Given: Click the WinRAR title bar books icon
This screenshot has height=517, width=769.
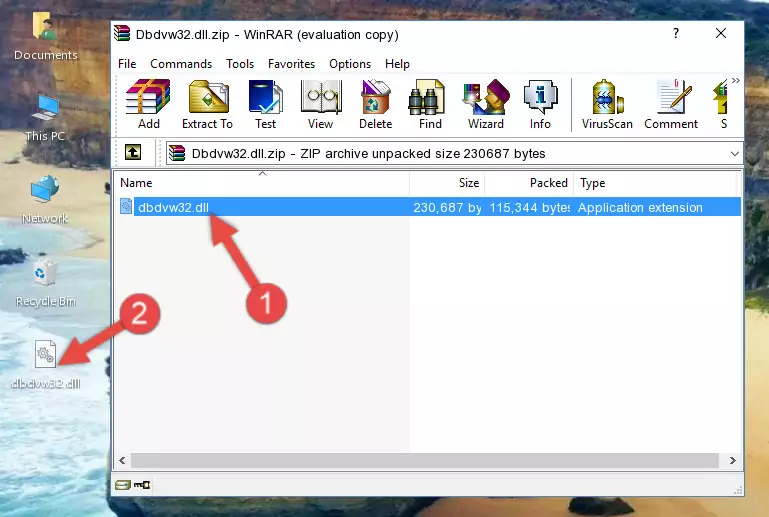Looking at the screenshot, I should [122, 33].
